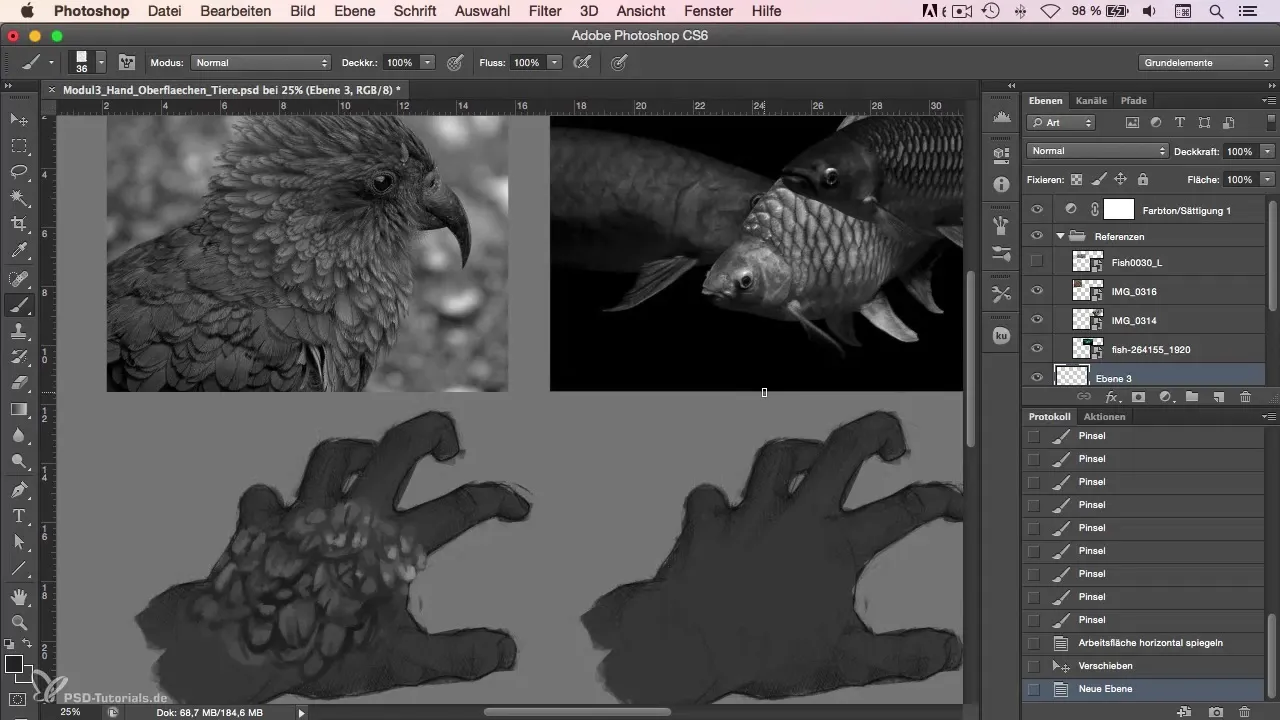Hide the IMG_0316 layer
This screenshot has height=720, width=1280.
(1037, 291)
